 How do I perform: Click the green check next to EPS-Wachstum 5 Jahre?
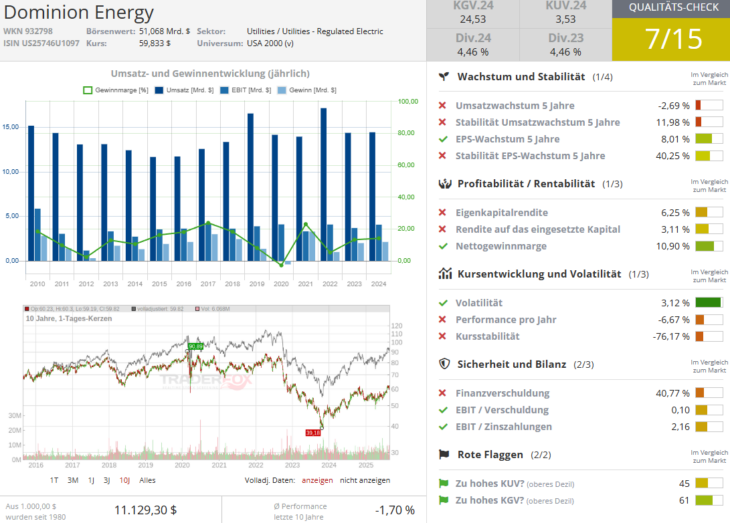point(443,139)
